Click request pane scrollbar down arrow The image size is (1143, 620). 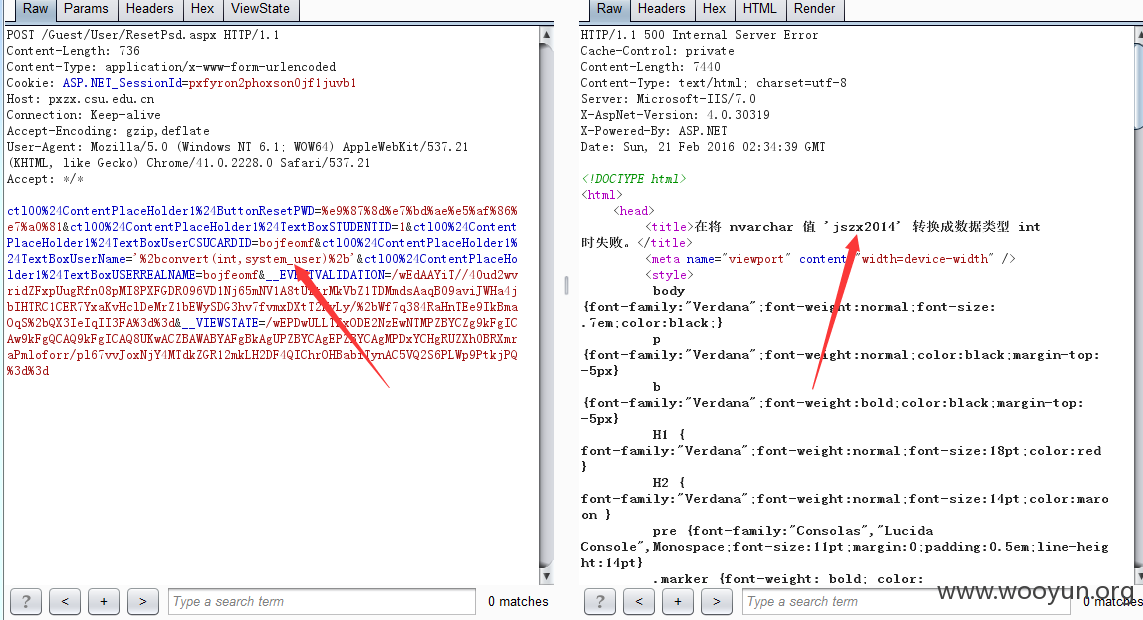point(547,576)
